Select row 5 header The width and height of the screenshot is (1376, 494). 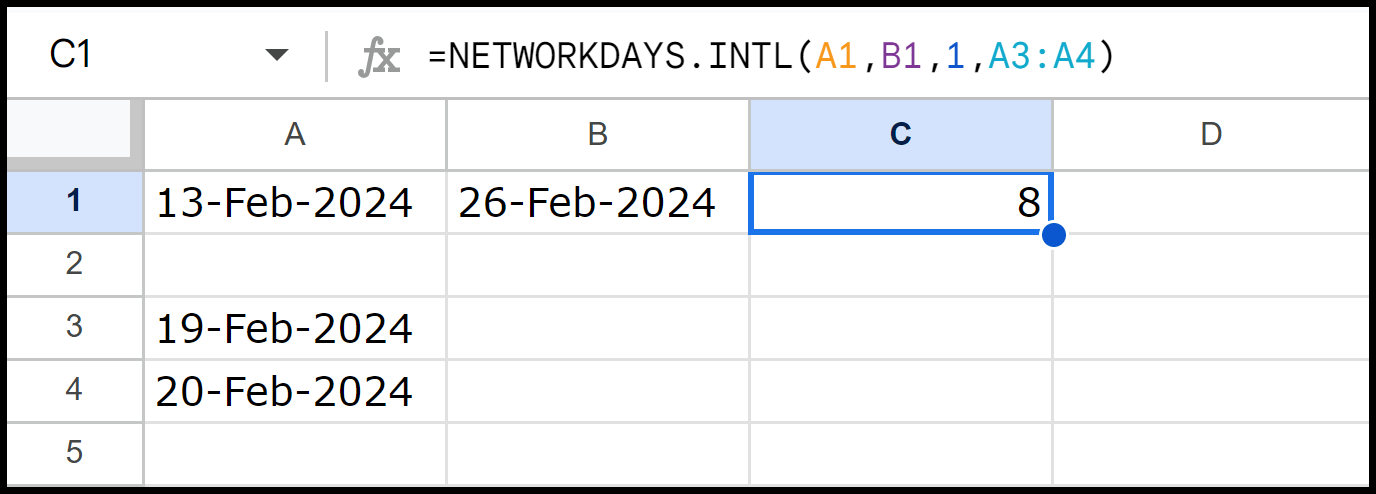74,453
